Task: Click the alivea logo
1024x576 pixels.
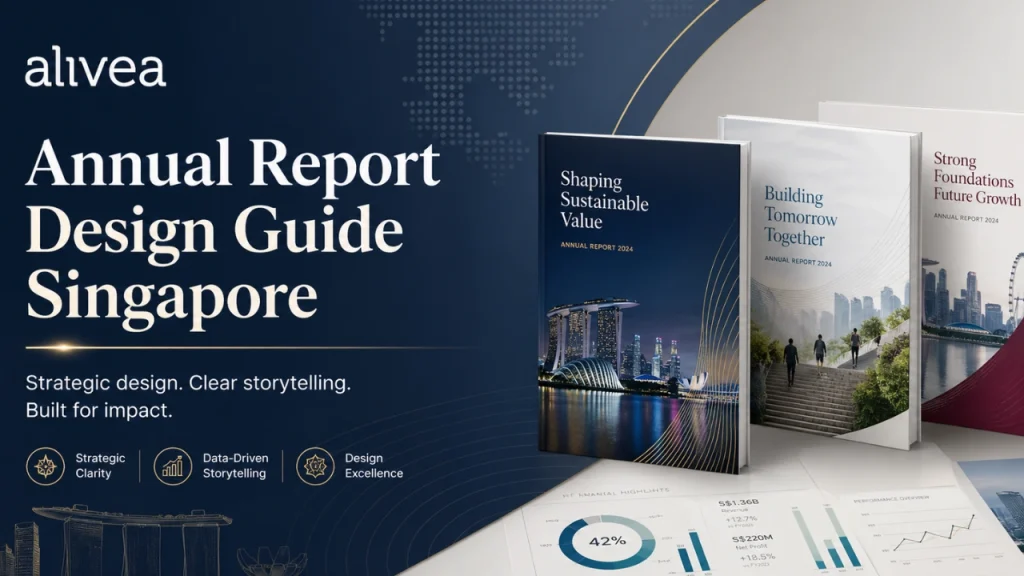Action: click(95, 67)
